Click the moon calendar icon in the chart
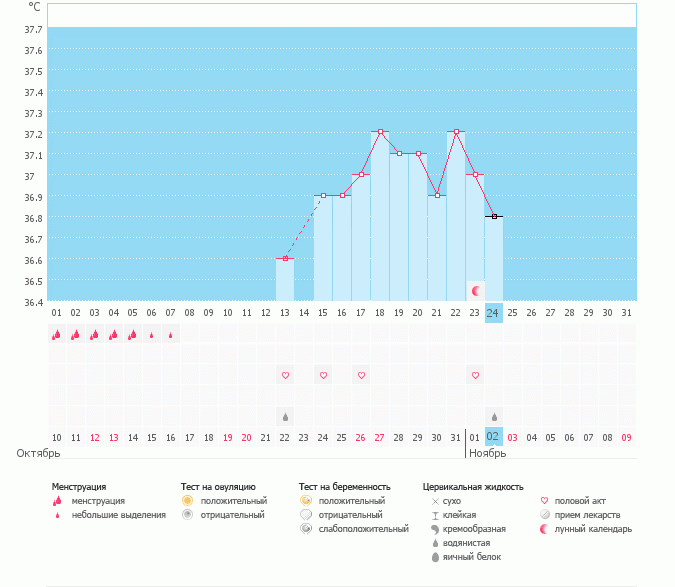 pos(476,291)
